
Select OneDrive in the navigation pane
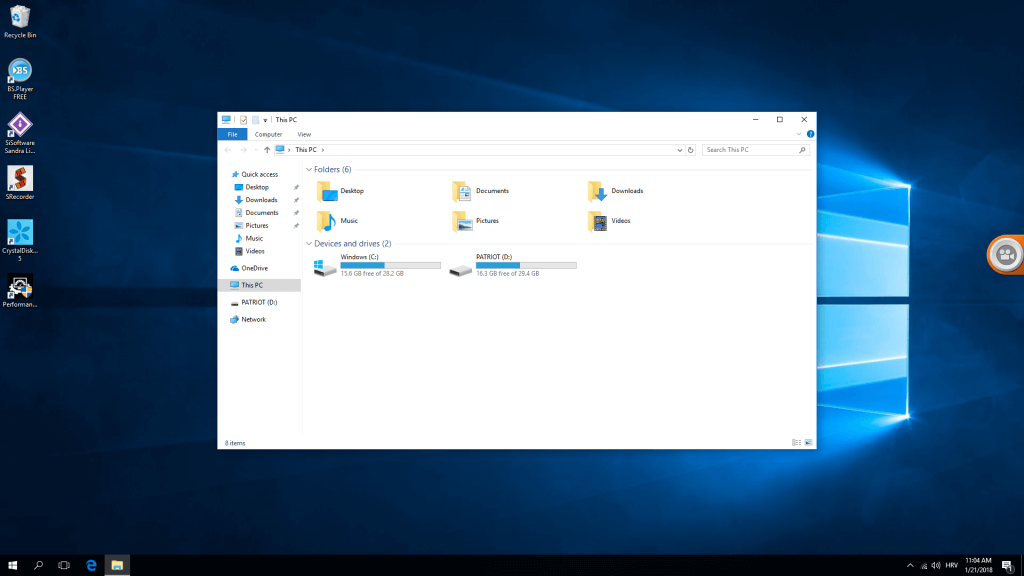254,268
